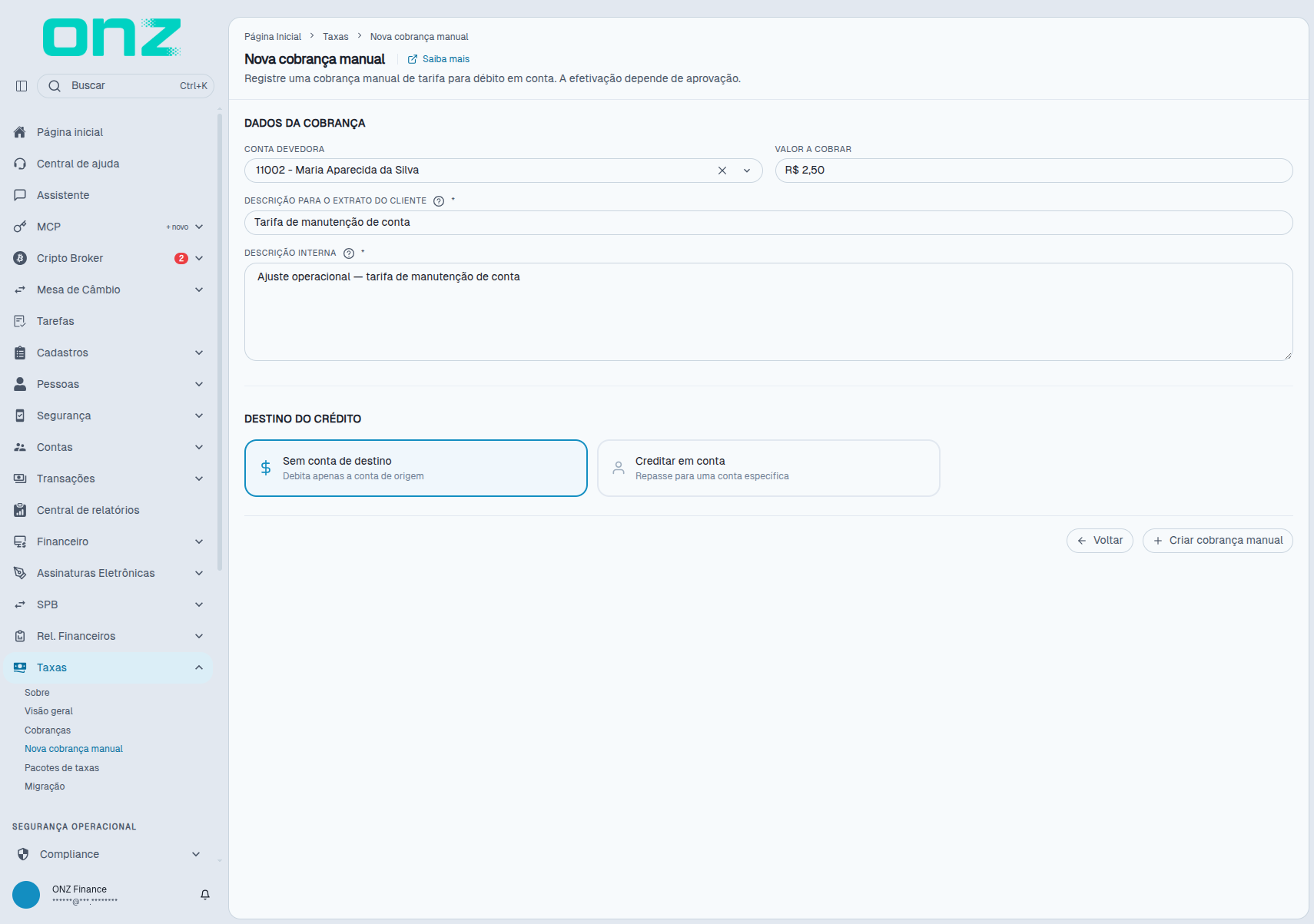Viewport: 1314px width, 924px height.
Task: Expand the Cripto Broker menu
Action: tap(199, 258)
